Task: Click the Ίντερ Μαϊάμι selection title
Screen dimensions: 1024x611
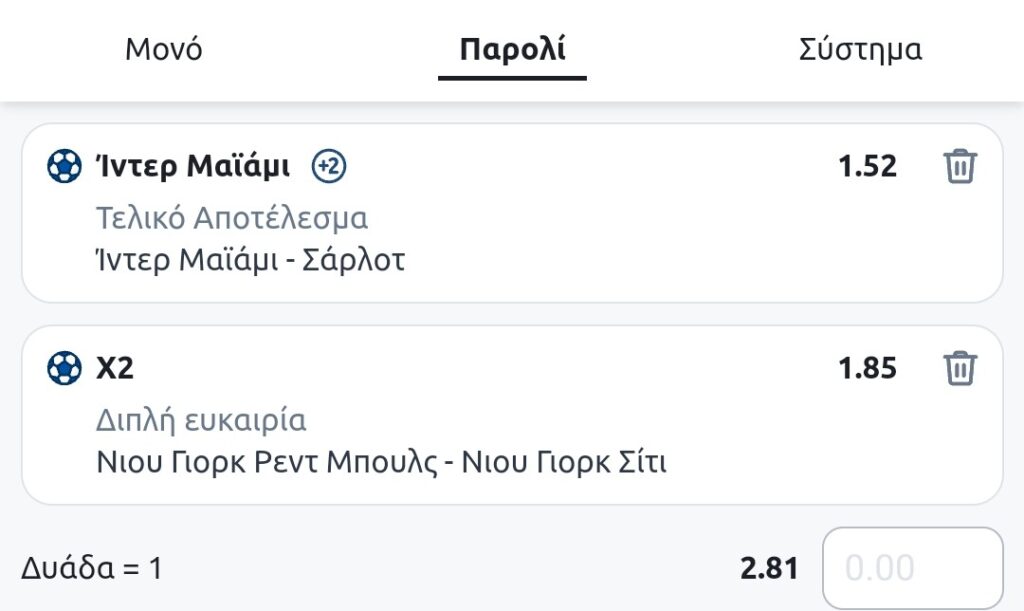Action: (x=193, y=166)
